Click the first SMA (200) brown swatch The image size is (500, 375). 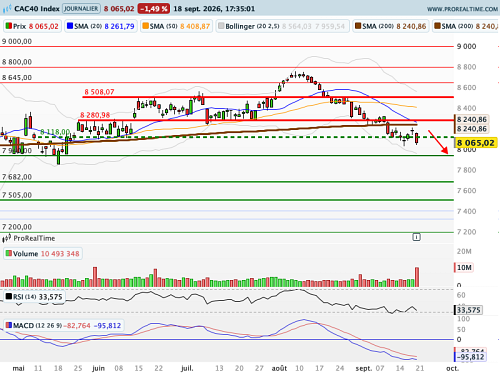click(x=358, y=26)
